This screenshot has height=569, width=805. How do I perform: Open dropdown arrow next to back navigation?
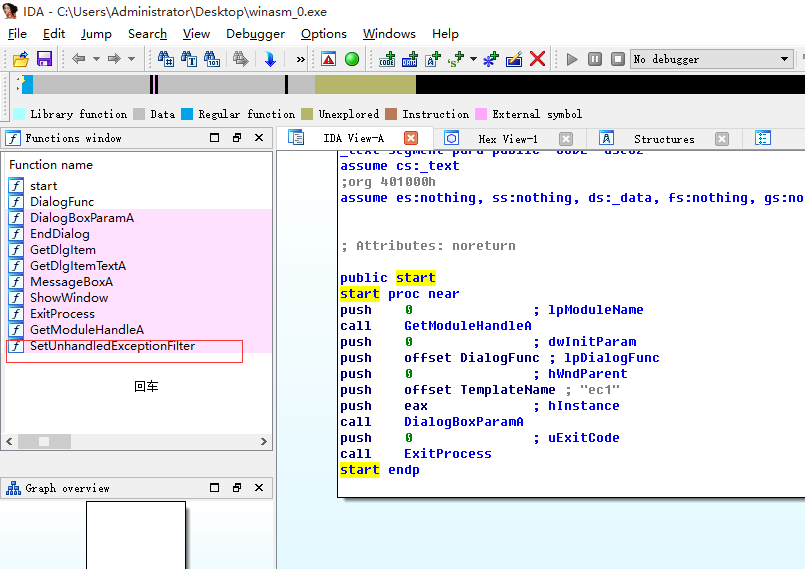click(97, 59)
